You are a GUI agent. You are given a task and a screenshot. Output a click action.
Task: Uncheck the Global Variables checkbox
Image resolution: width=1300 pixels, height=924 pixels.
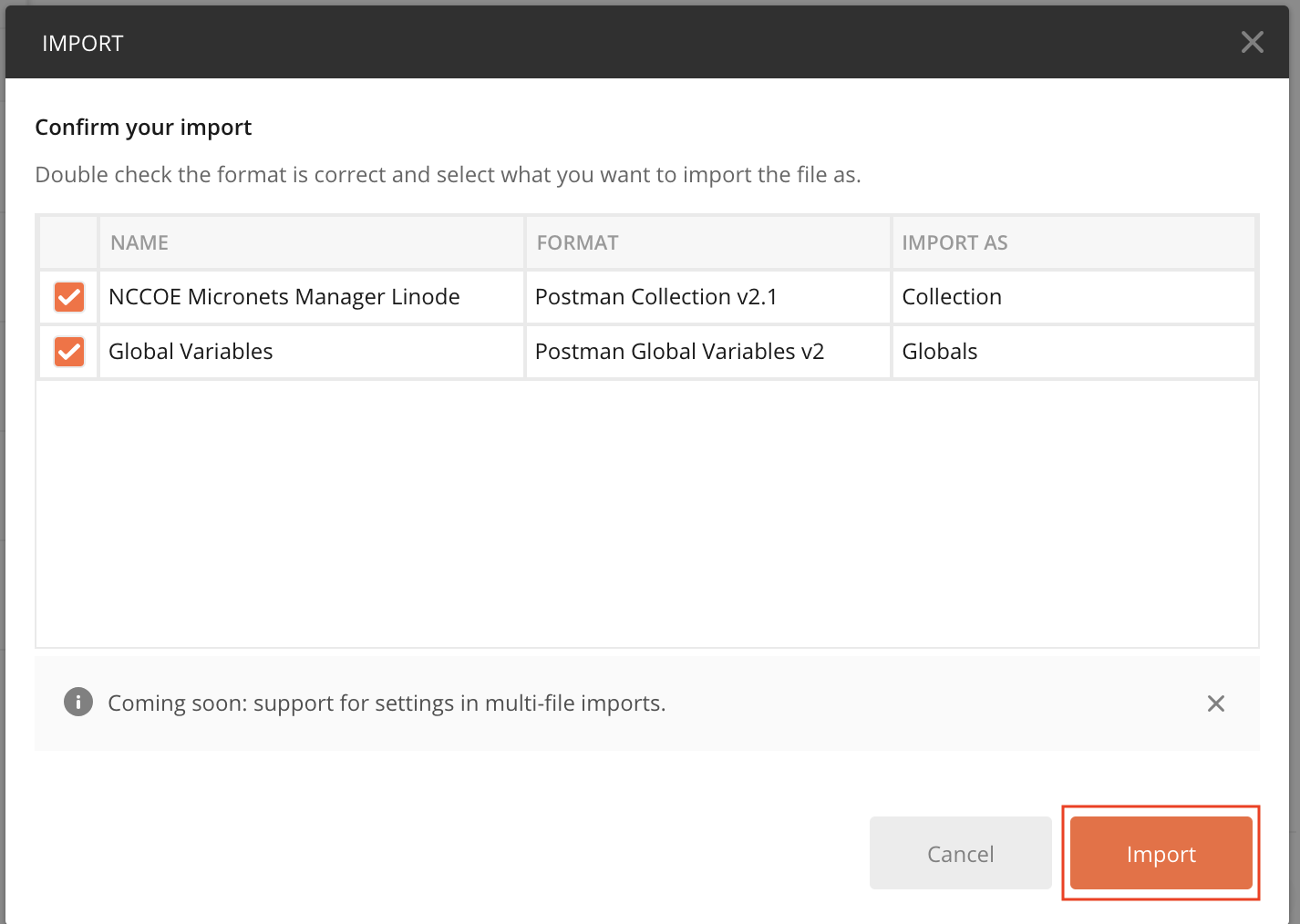point(69,352)
